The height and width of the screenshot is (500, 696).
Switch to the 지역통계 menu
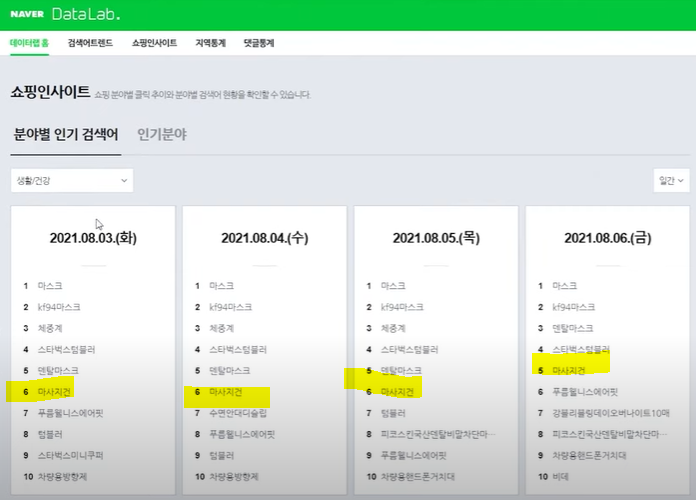(210, 43)
